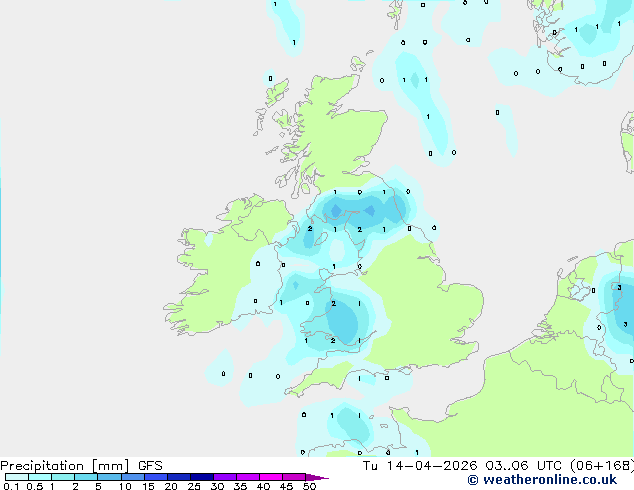The width and height of the screenshot is (634, 490).
Task: Pick the 20–25 mm dark blue legend swatch
Action: point(179,477)
